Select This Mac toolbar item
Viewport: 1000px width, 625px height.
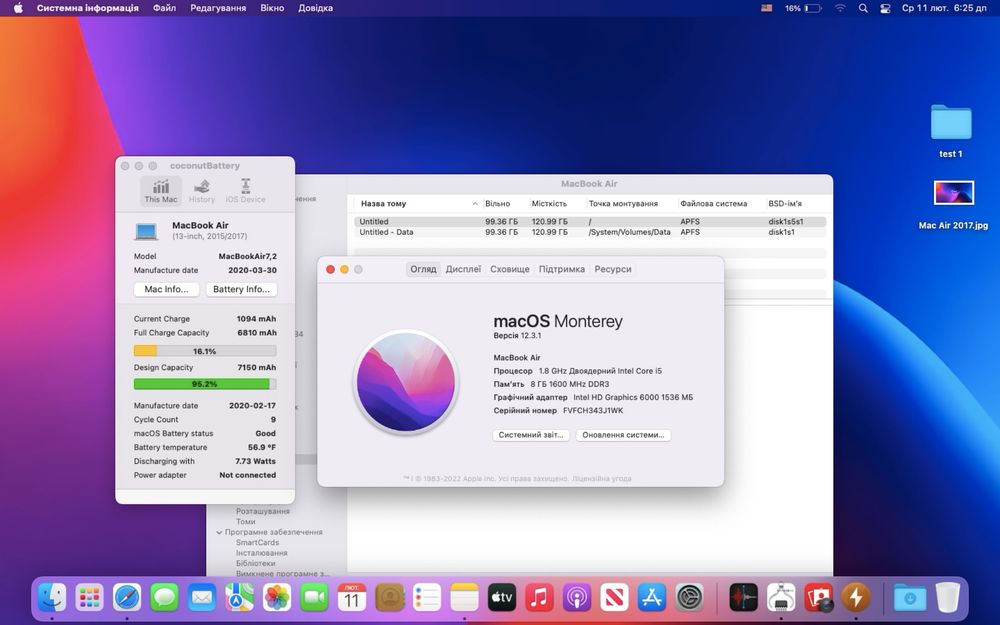tap(161, 191)
